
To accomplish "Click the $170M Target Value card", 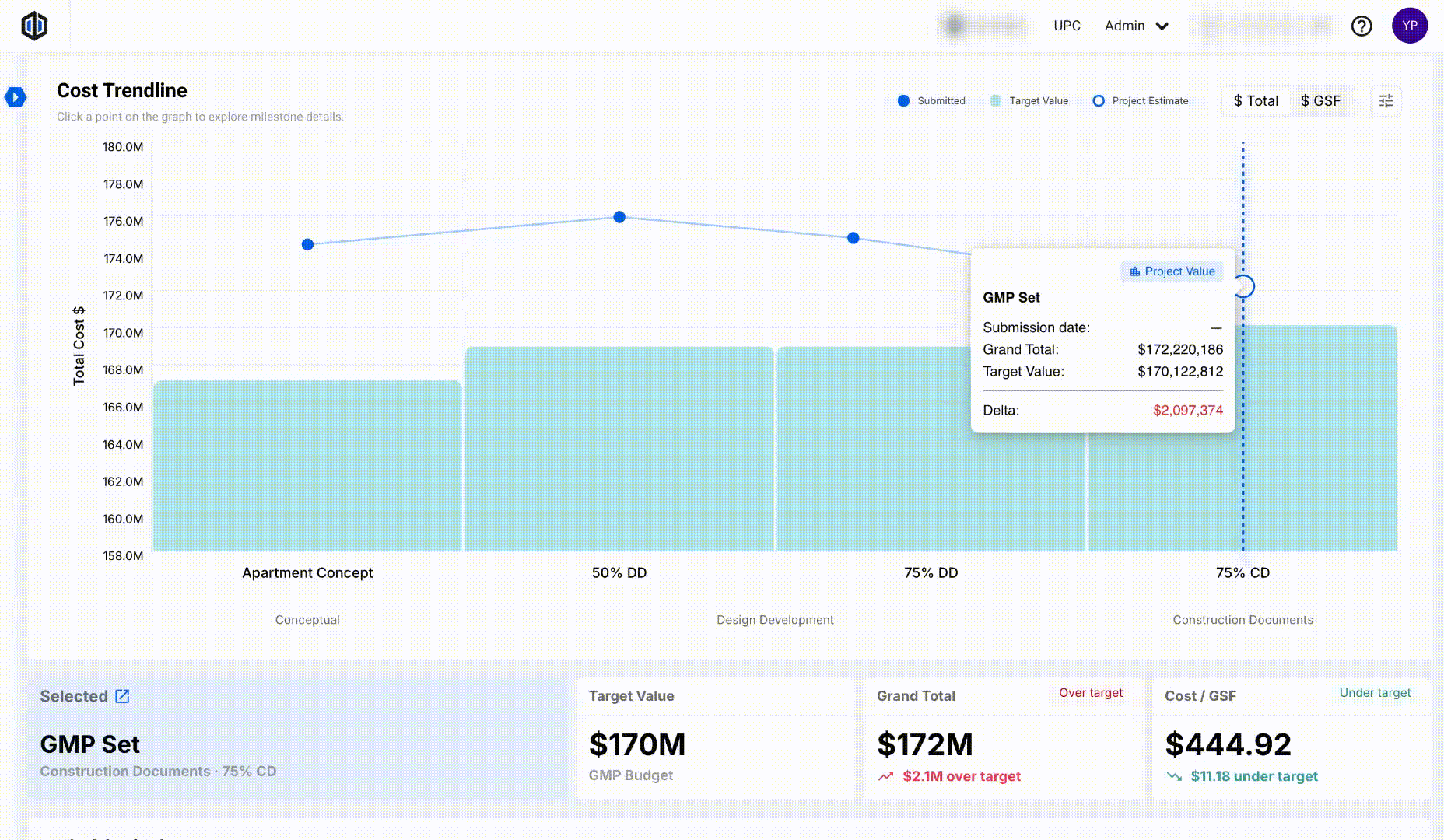I will tap(716, 739).
